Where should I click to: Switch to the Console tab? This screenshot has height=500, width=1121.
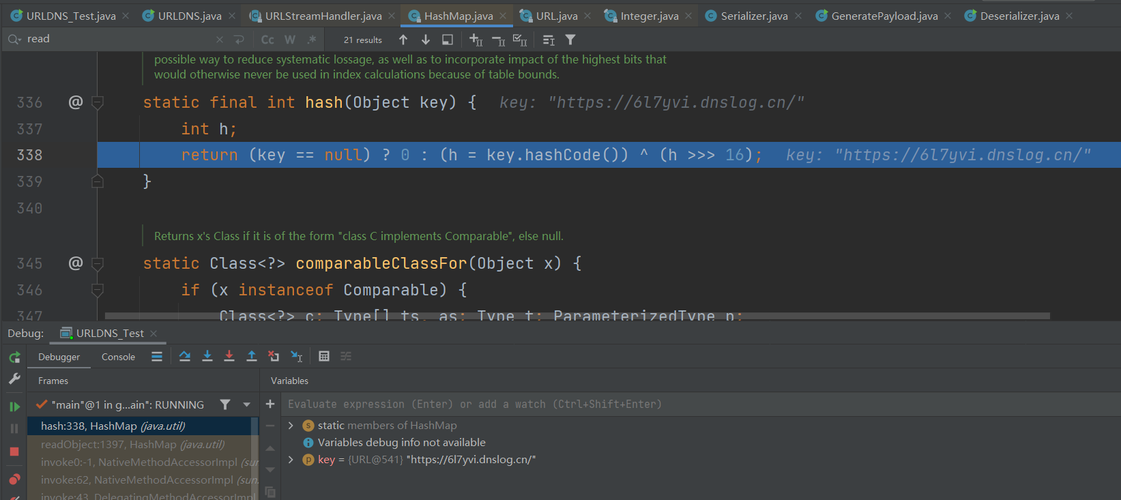(x=118, y=357)
